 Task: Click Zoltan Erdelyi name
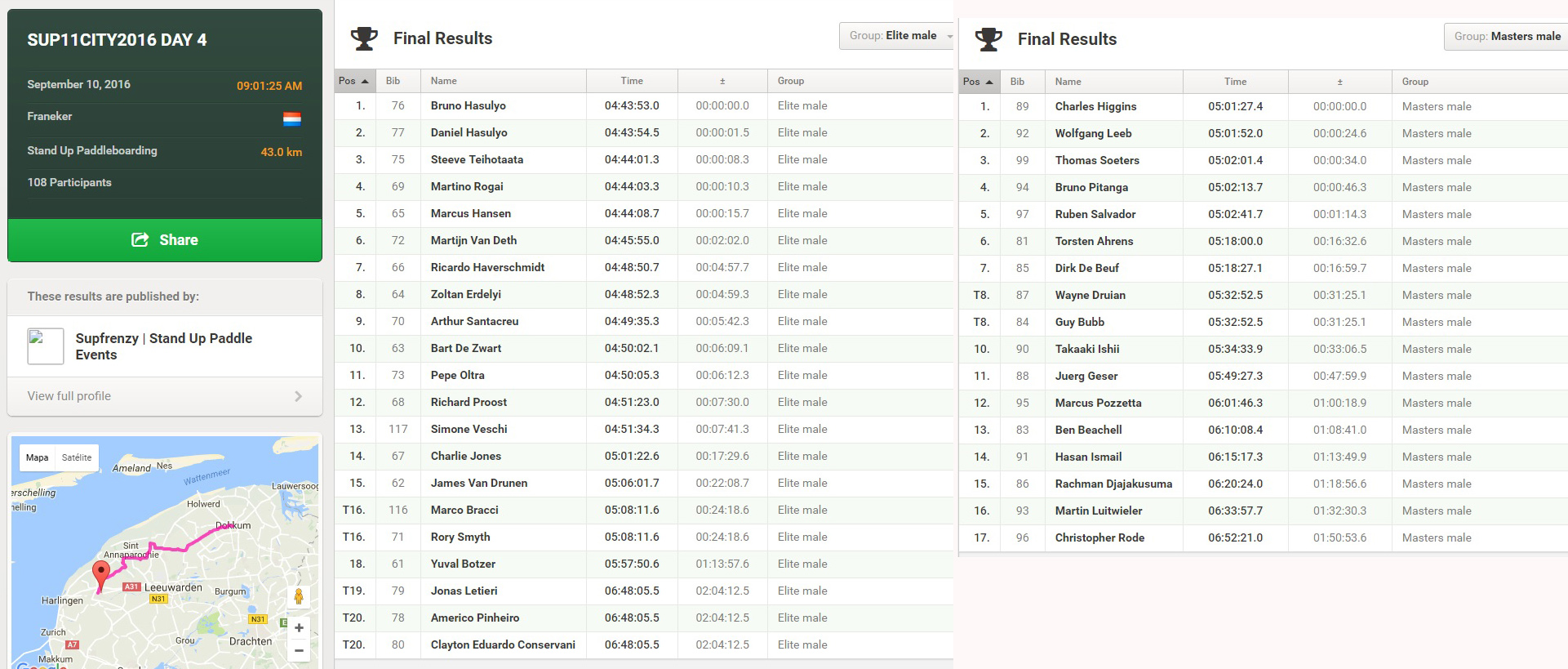click(x=466, y=294)
